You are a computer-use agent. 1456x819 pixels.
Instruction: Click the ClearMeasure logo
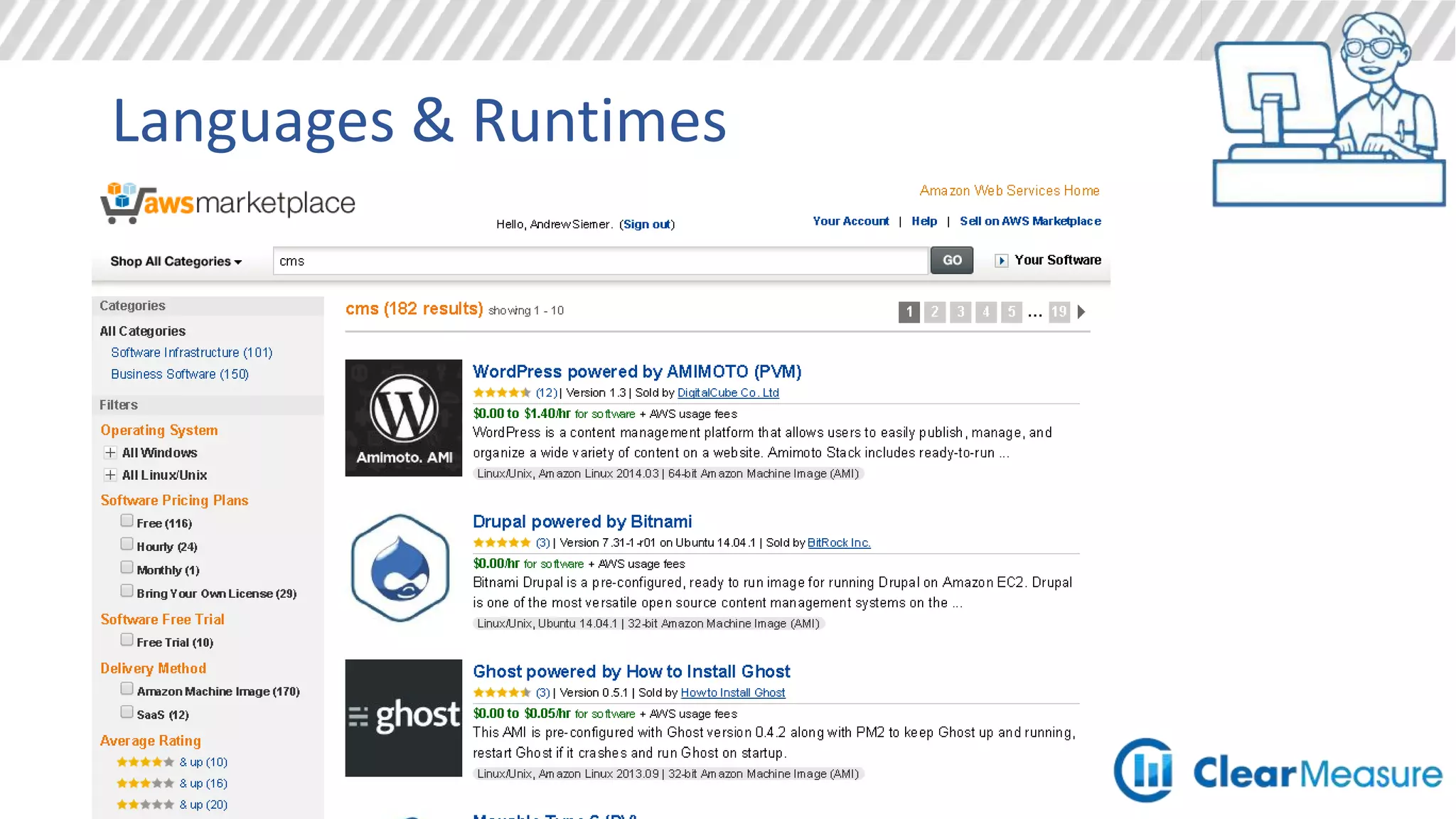(1278, 771)
